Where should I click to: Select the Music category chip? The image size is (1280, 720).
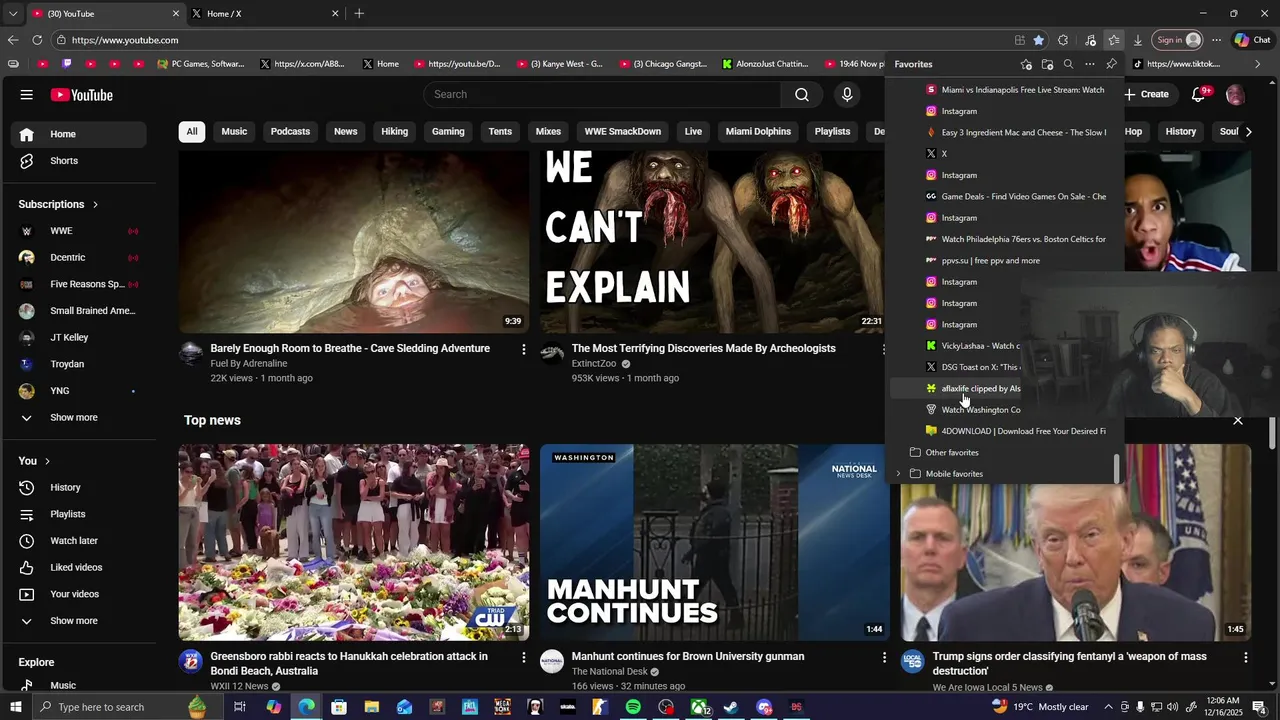click(234, 132)
